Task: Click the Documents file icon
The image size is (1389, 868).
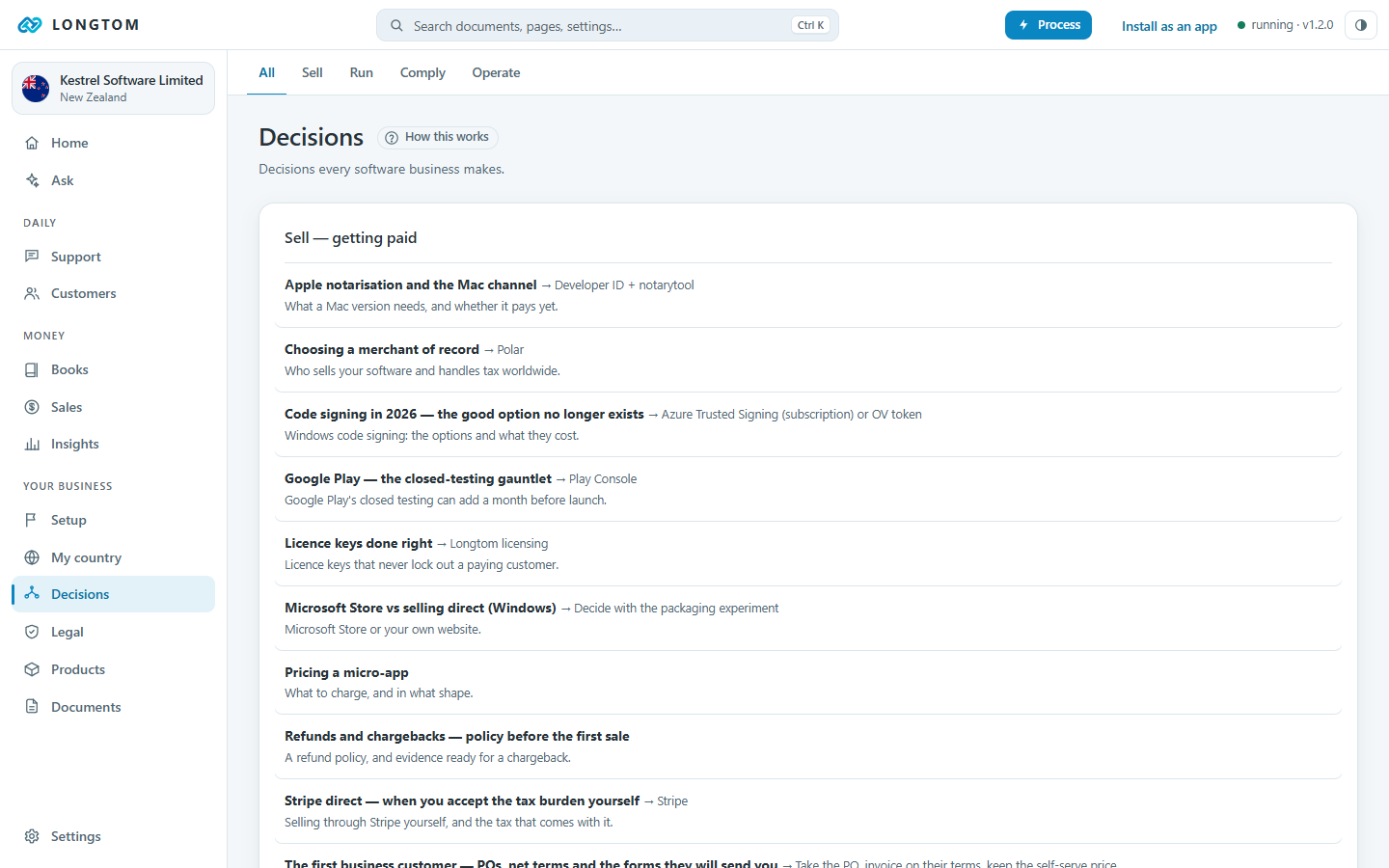Action: tap(32, 707)
